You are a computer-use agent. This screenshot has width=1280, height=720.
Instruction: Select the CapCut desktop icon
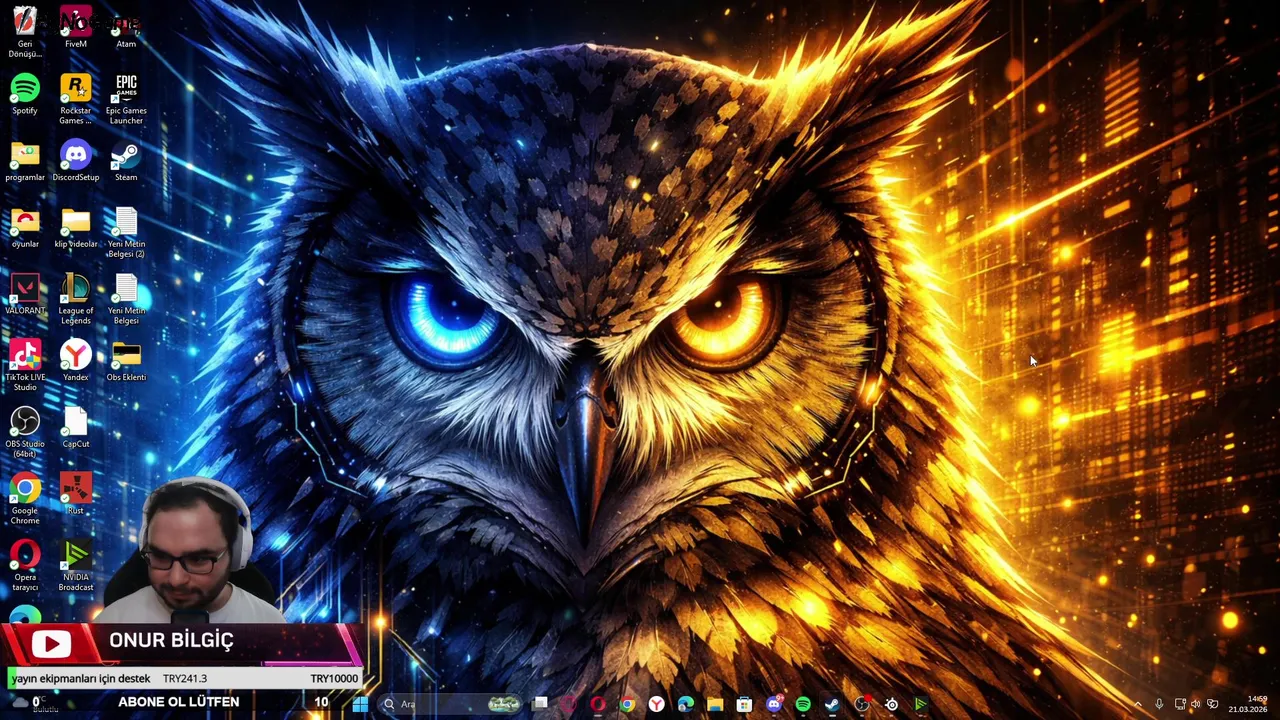pos(76,428)
